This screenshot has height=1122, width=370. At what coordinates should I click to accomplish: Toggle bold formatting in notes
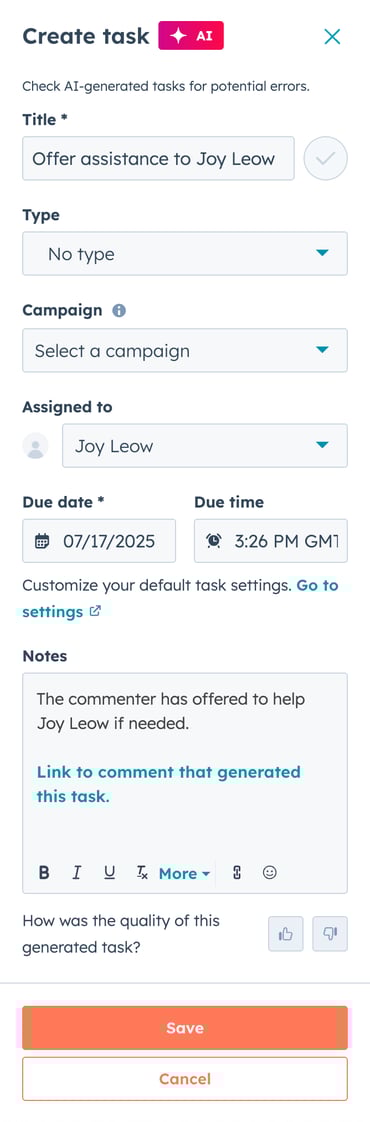pos(44,873)
